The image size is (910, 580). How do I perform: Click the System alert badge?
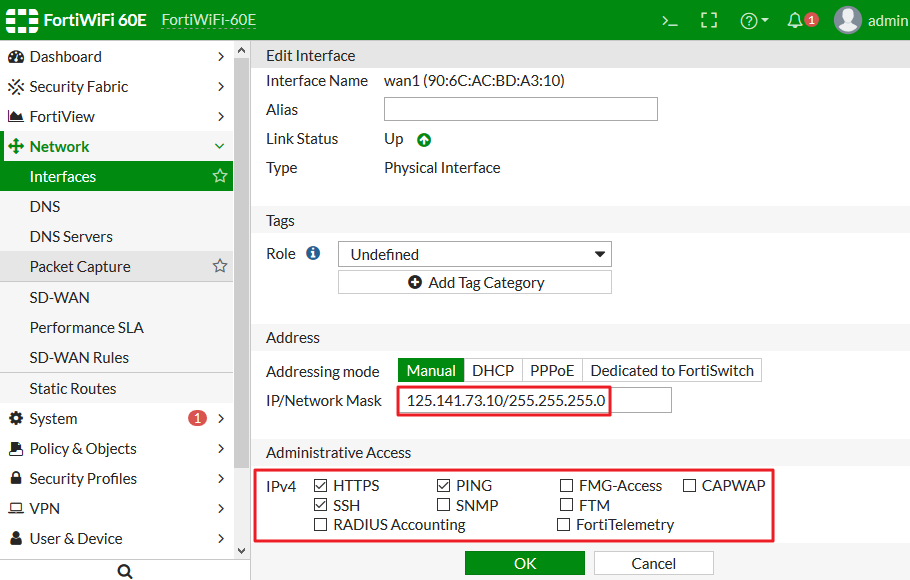coord(197,418)
